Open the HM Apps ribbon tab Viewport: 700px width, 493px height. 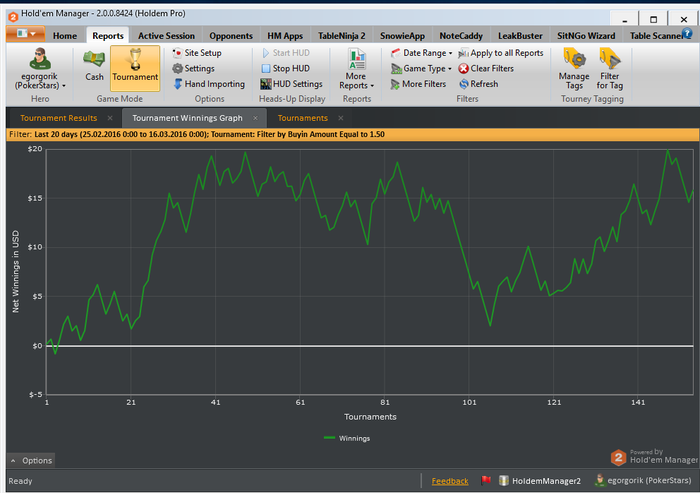(x=285, y=36)
